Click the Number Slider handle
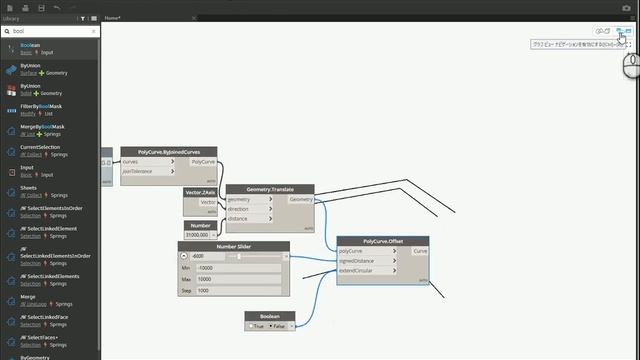 [x=239, y=256]
